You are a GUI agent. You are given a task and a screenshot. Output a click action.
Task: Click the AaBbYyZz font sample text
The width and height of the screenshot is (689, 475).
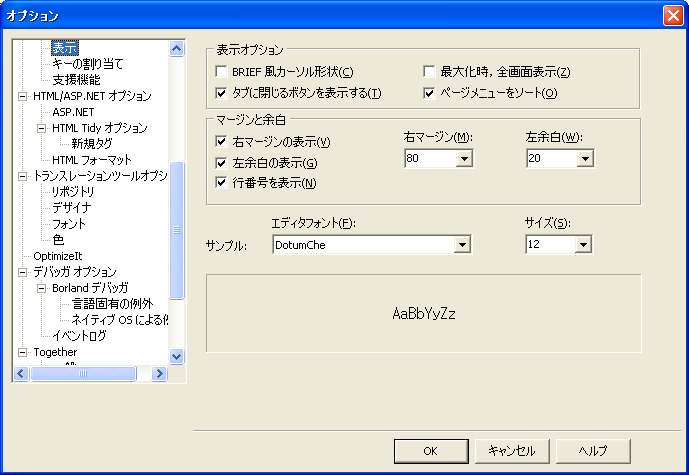pos(424,314)
